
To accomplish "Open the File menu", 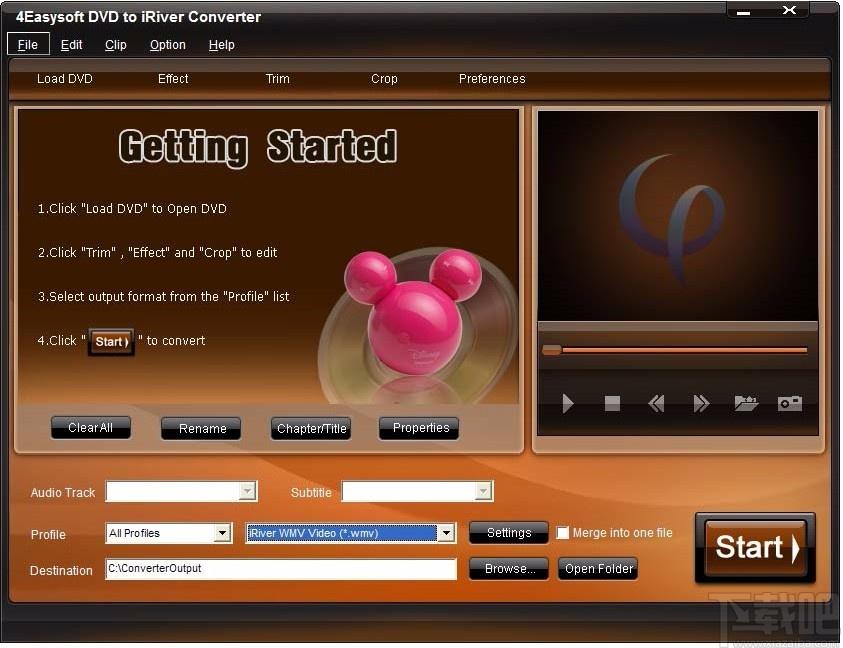I will 28,45.
